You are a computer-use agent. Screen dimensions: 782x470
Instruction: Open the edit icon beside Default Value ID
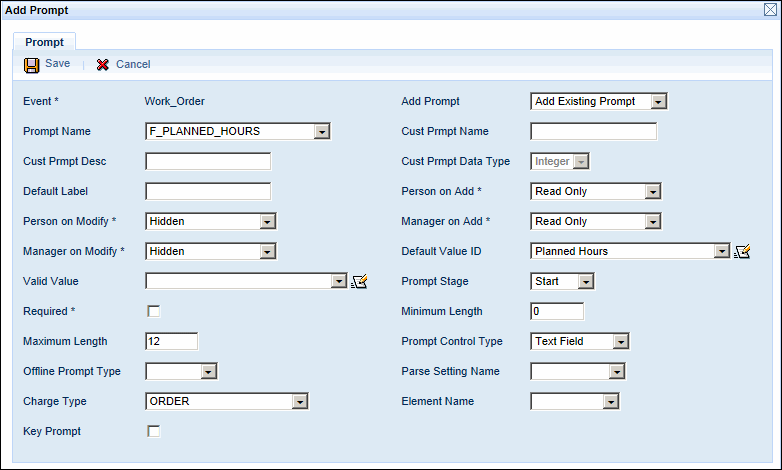pos(742,252)
